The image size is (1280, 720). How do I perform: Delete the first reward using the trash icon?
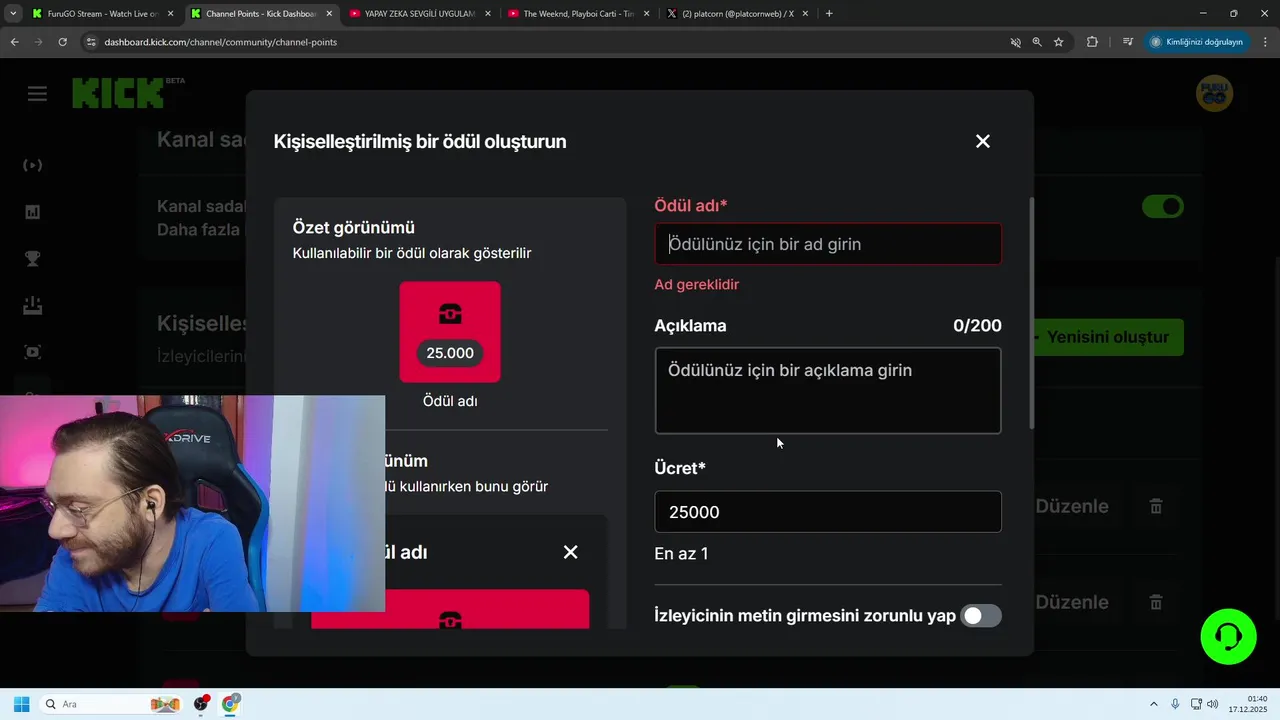(1156, 506)
